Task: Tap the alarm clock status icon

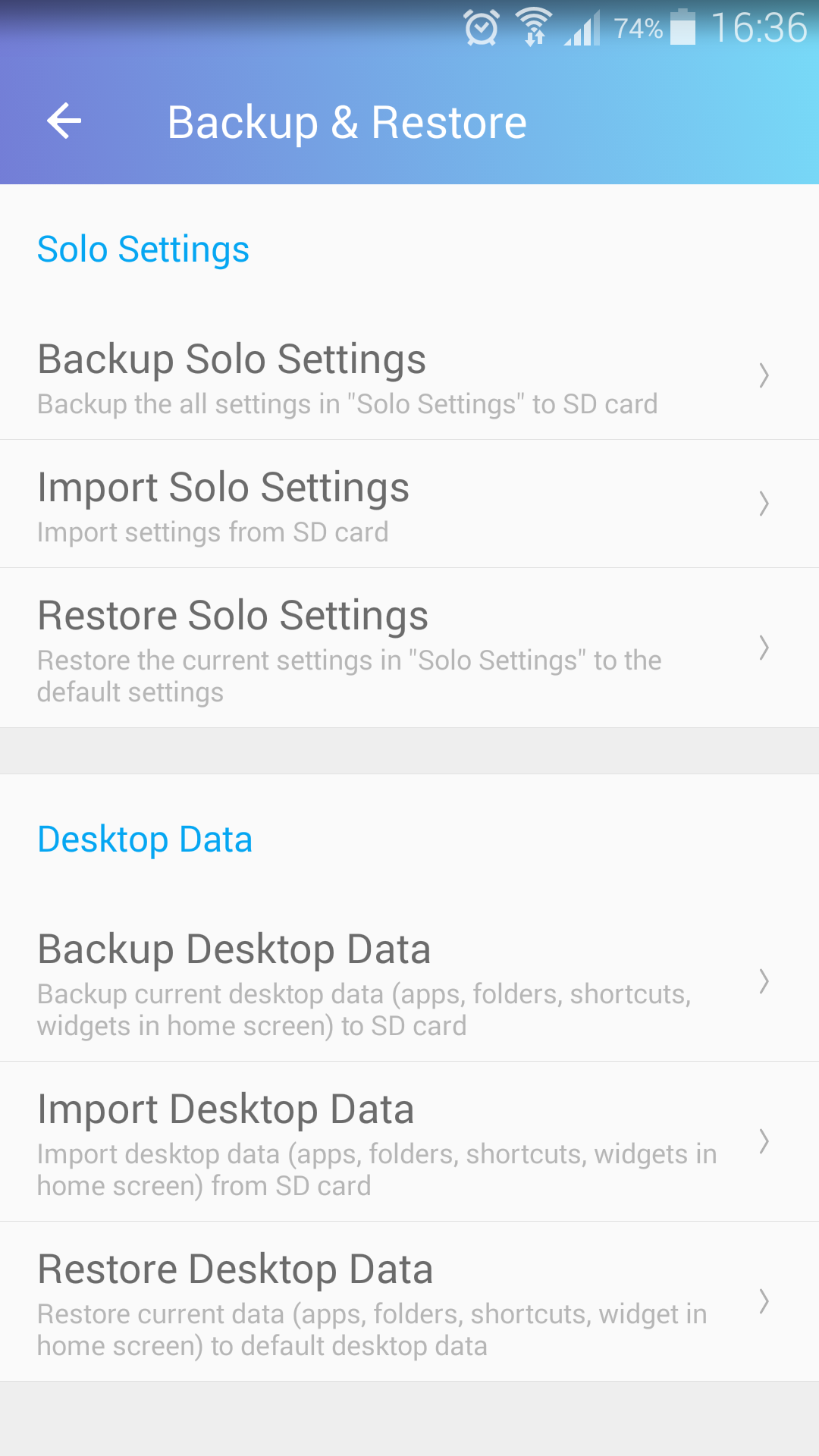Action: click(482, 29)
